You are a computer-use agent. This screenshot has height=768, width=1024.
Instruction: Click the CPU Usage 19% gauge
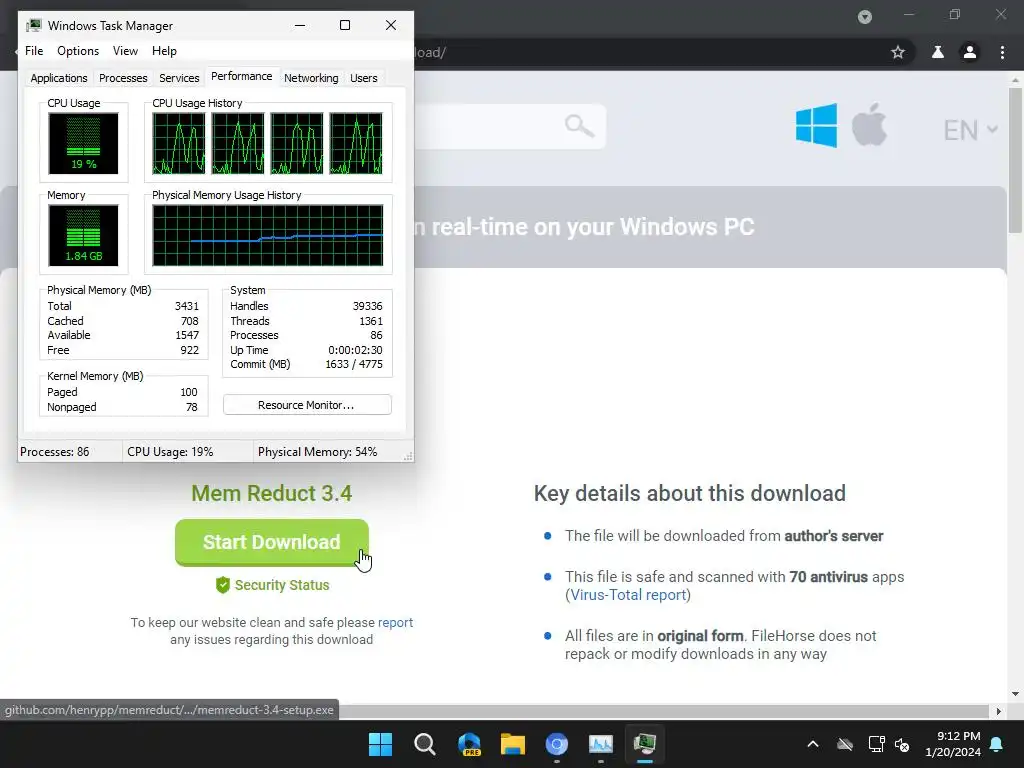(x=83, y=143)
